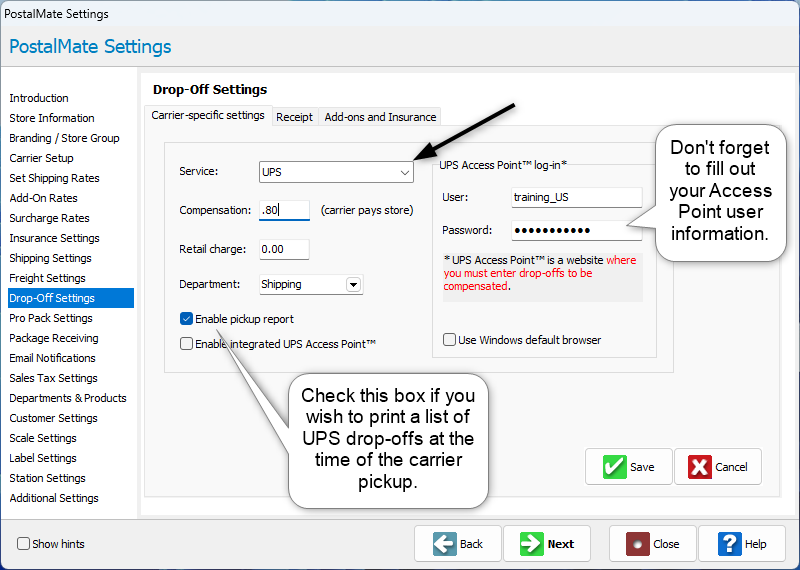The height and width of the screenshot is (570, 800).
Task: Switch to the Receipt tab
Action: 294,117
